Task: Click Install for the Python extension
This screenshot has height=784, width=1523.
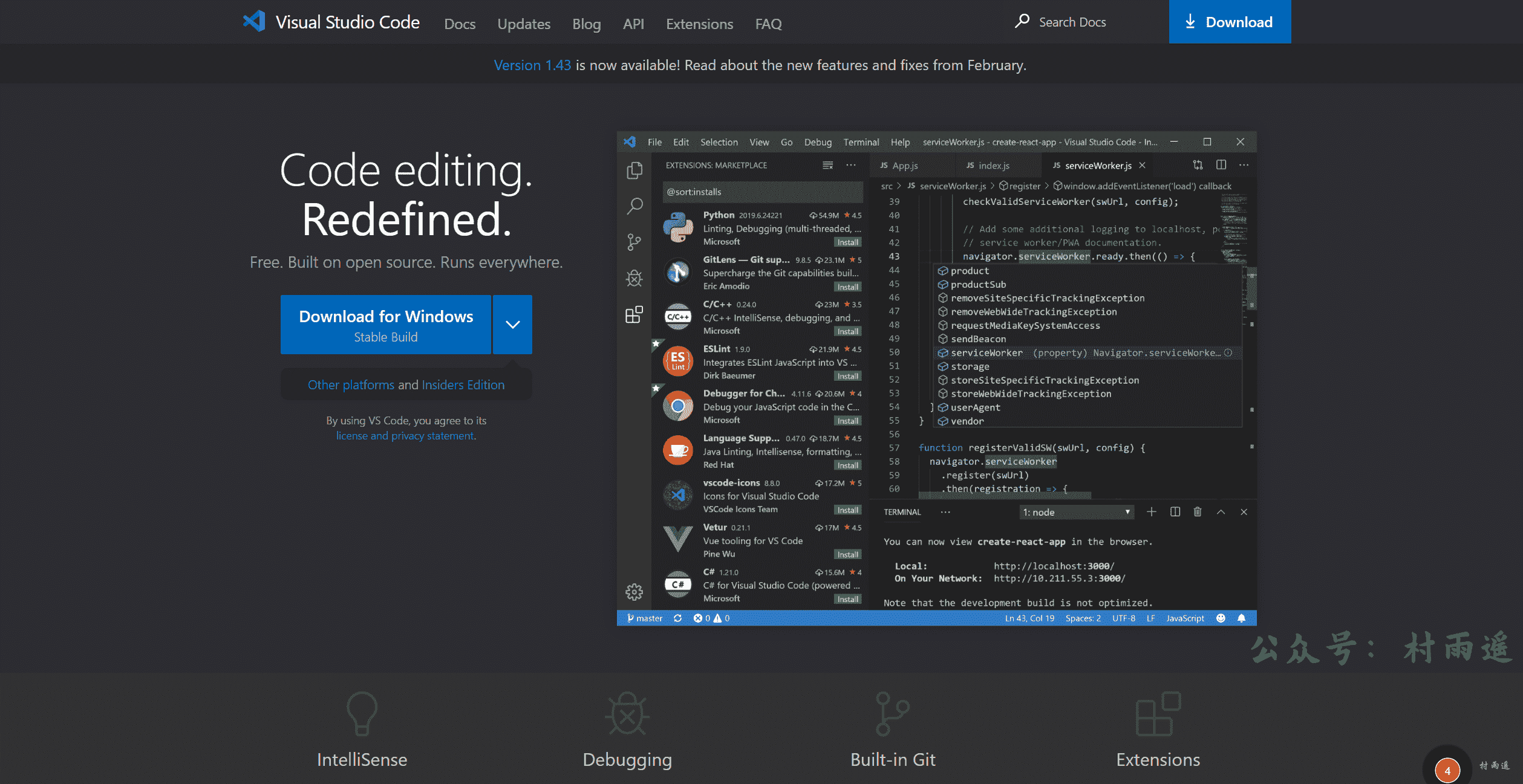Action: pyautogui.click(x=847, y=242)
